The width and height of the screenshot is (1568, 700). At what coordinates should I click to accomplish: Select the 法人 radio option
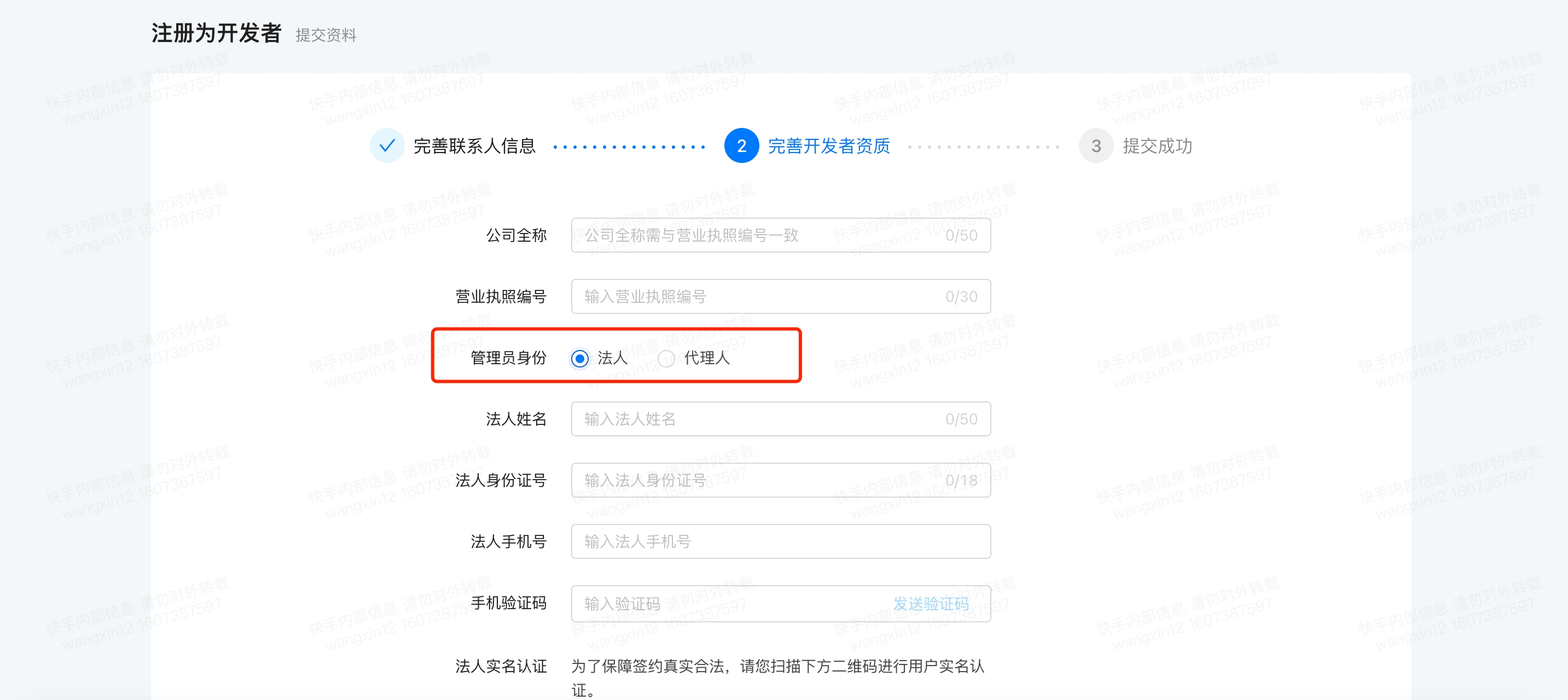click(x=579, y=359)
